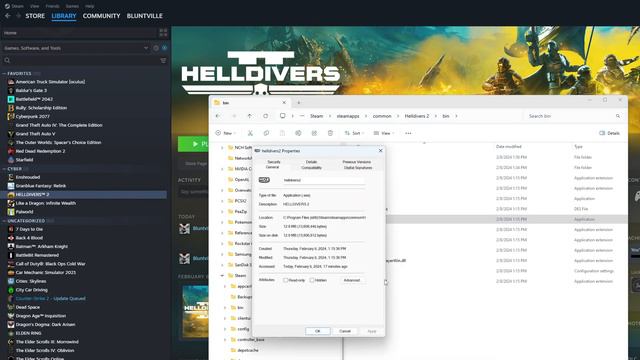Check the Read-only attribute checkbox
This screenshot has width=640, height=360.
click(x=286, y=280)
